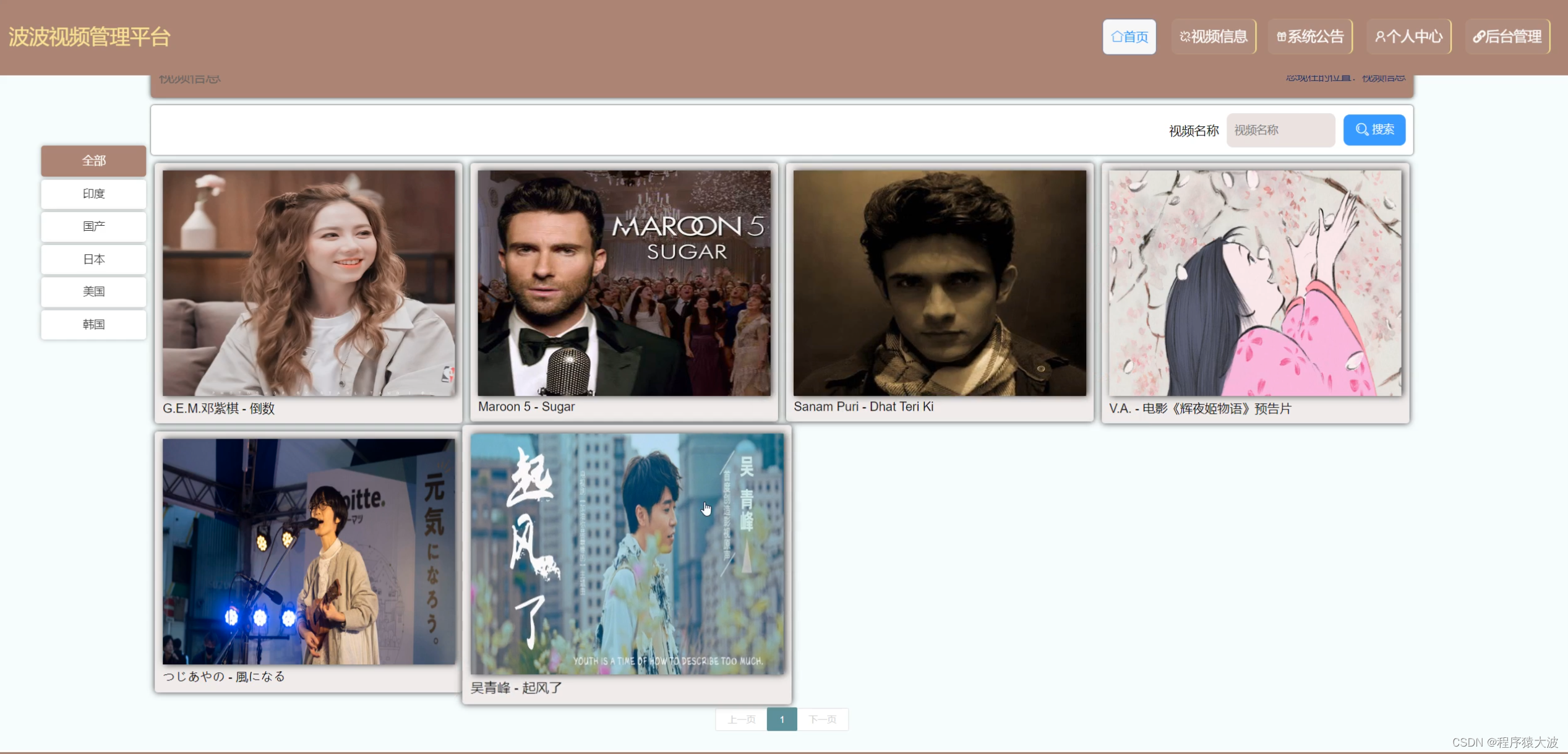Filter videos by 国产 category
1568x754 pixels.
pos(93,226)
